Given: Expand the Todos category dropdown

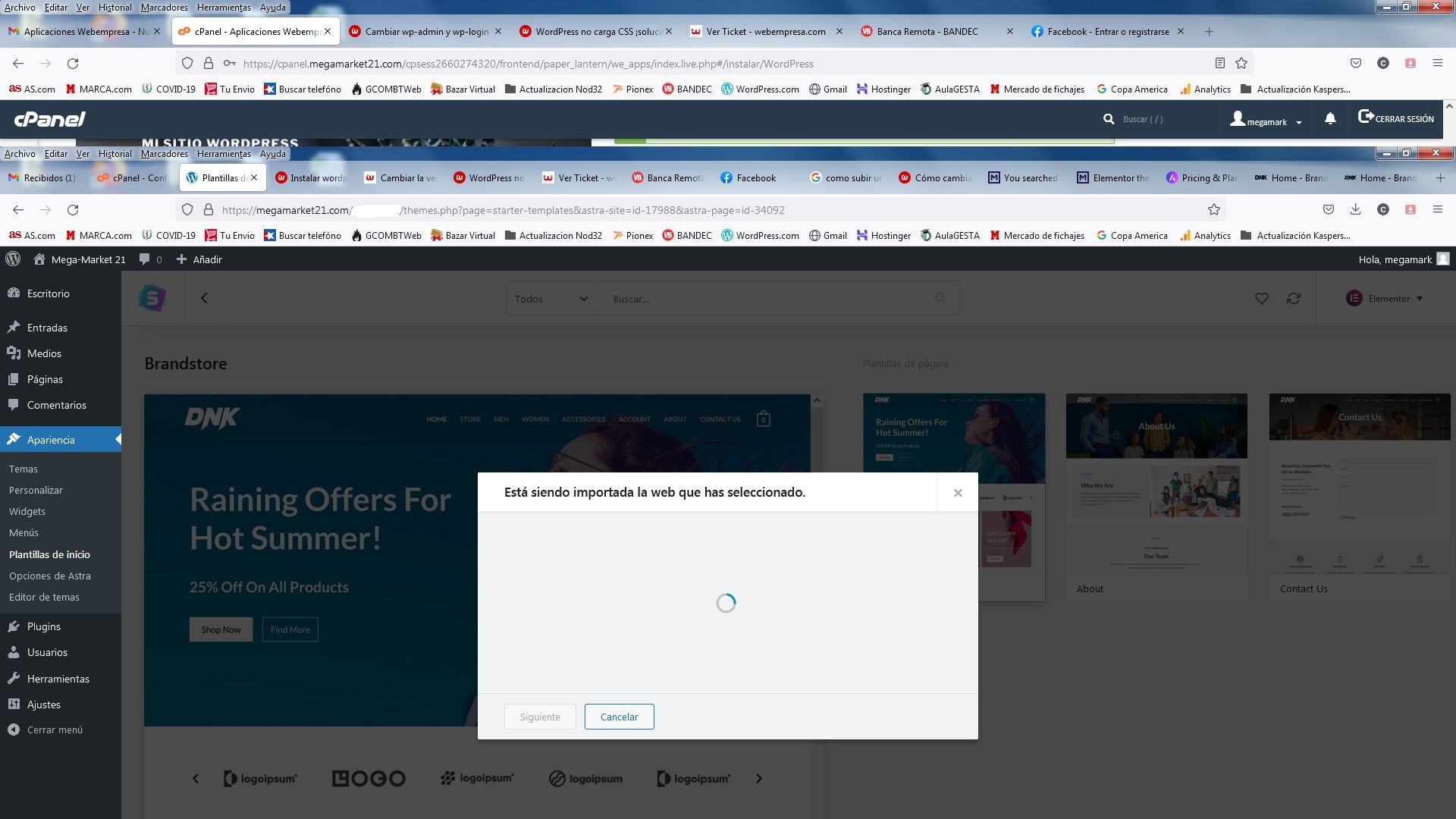Looking at the screenshot, I should [x=551, y=299].
